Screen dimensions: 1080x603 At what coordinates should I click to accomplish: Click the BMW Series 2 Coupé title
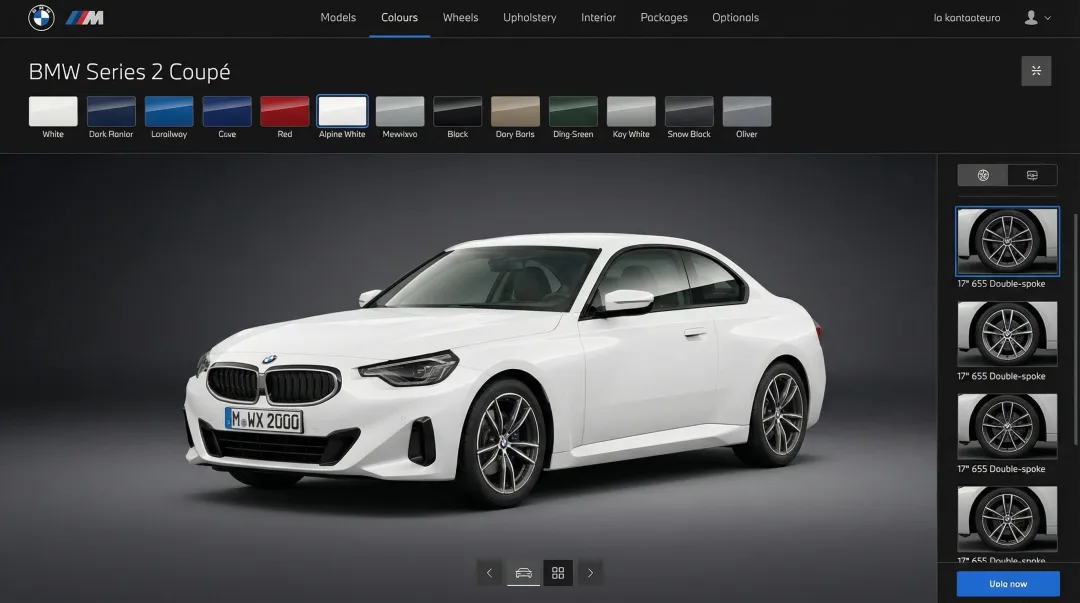(129, 72)
